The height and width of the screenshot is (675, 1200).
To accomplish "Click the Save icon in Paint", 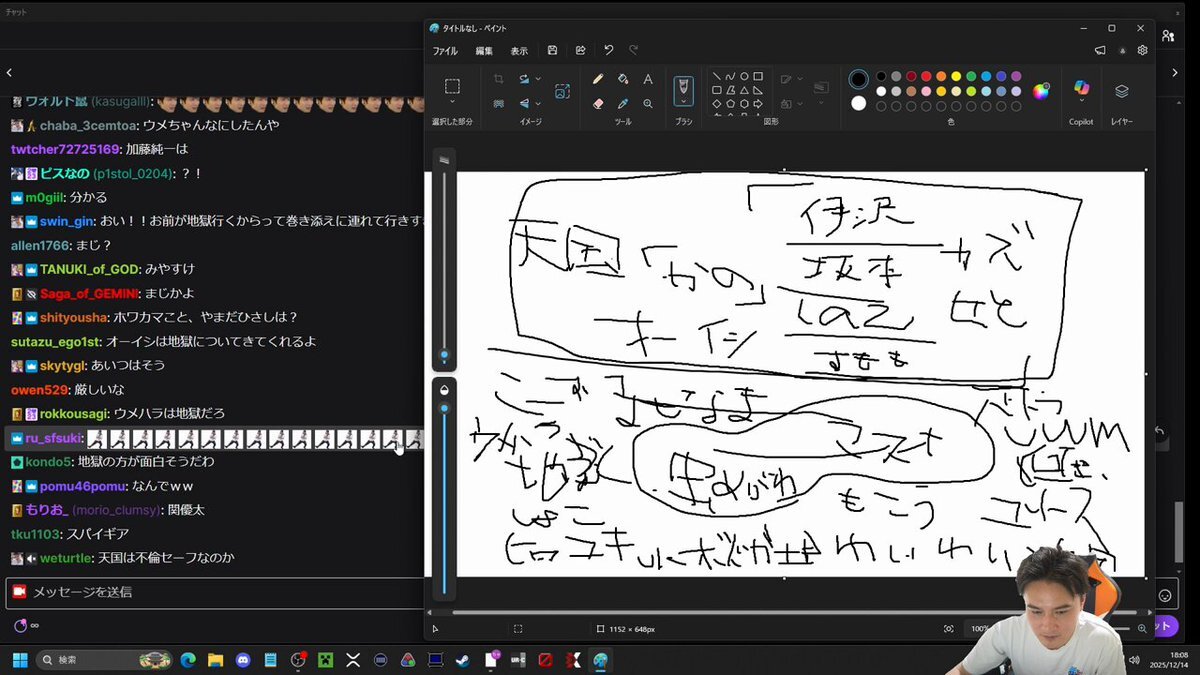I will pos(552,50).
